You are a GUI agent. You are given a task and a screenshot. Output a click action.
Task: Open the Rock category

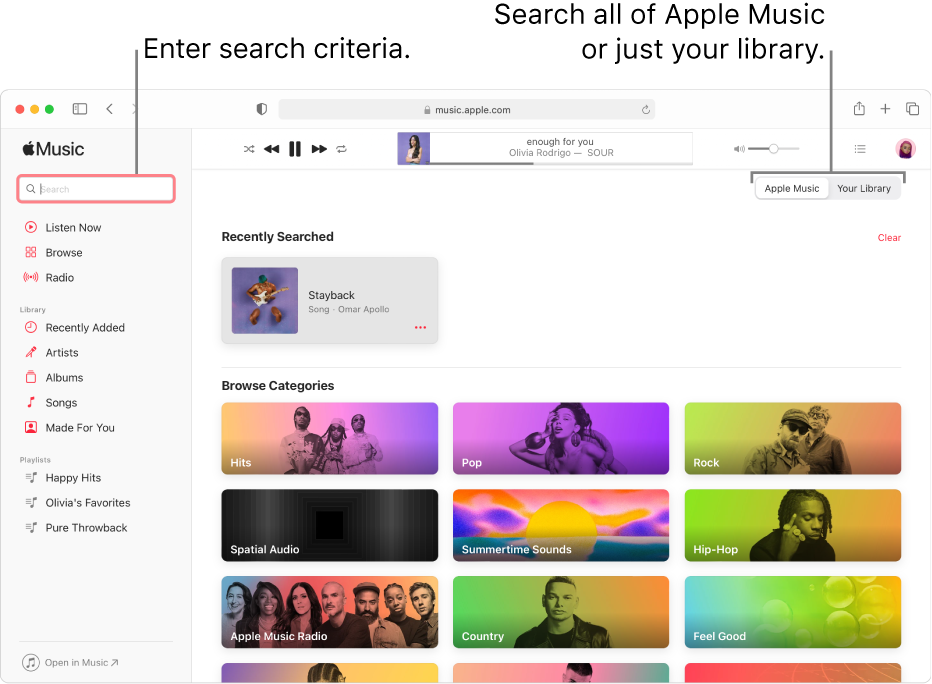point(793,438)
